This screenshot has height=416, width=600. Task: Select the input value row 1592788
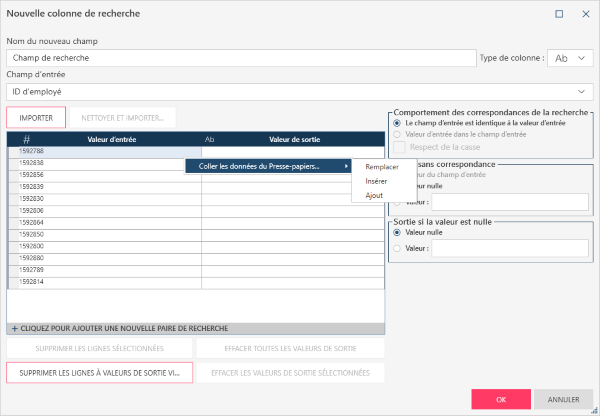pos(60,152)
